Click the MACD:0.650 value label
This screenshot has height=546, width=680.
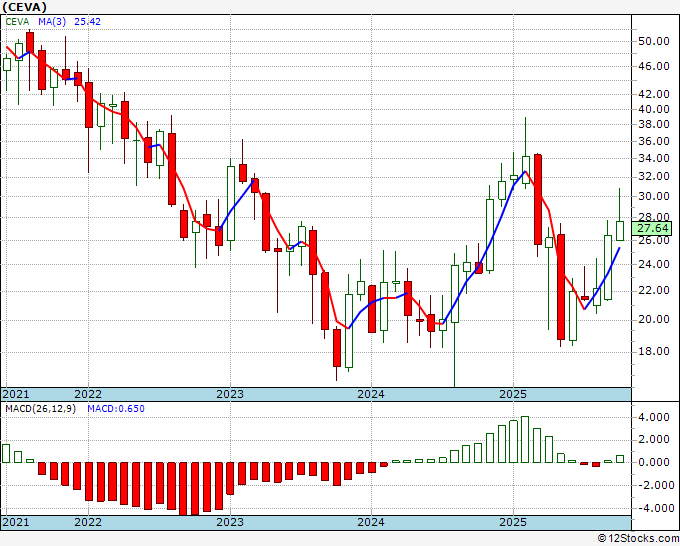(x=116, y=409)
